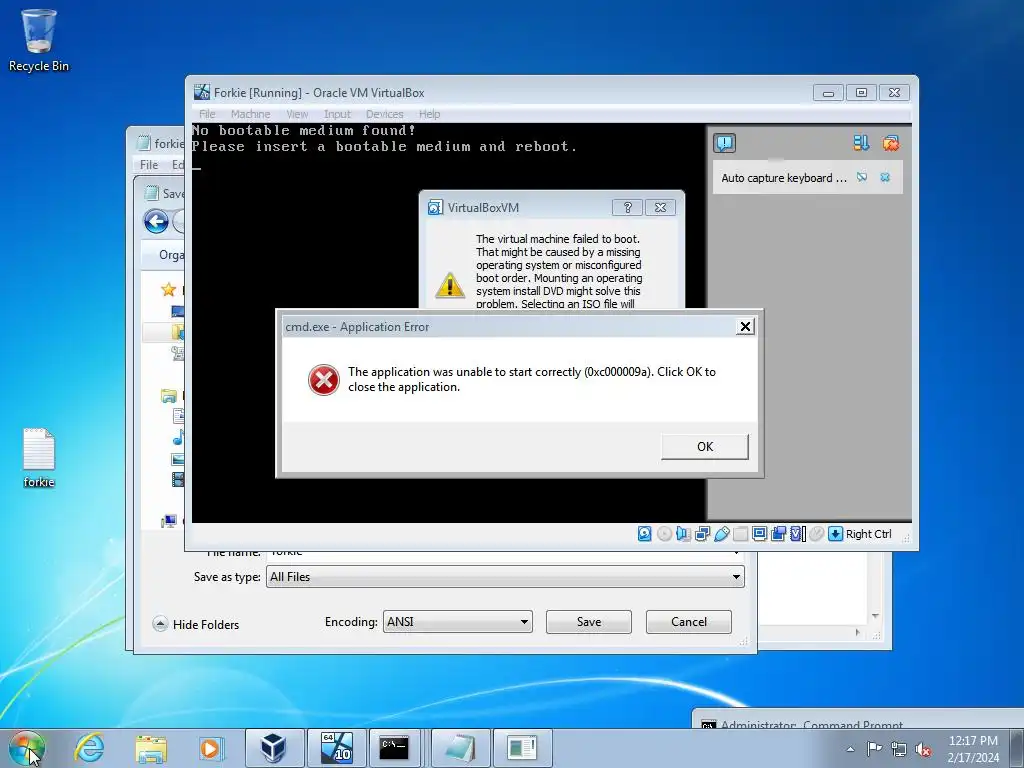Click the recording status bar indicator
The image size is (1024, 768).
click(778, 534)
